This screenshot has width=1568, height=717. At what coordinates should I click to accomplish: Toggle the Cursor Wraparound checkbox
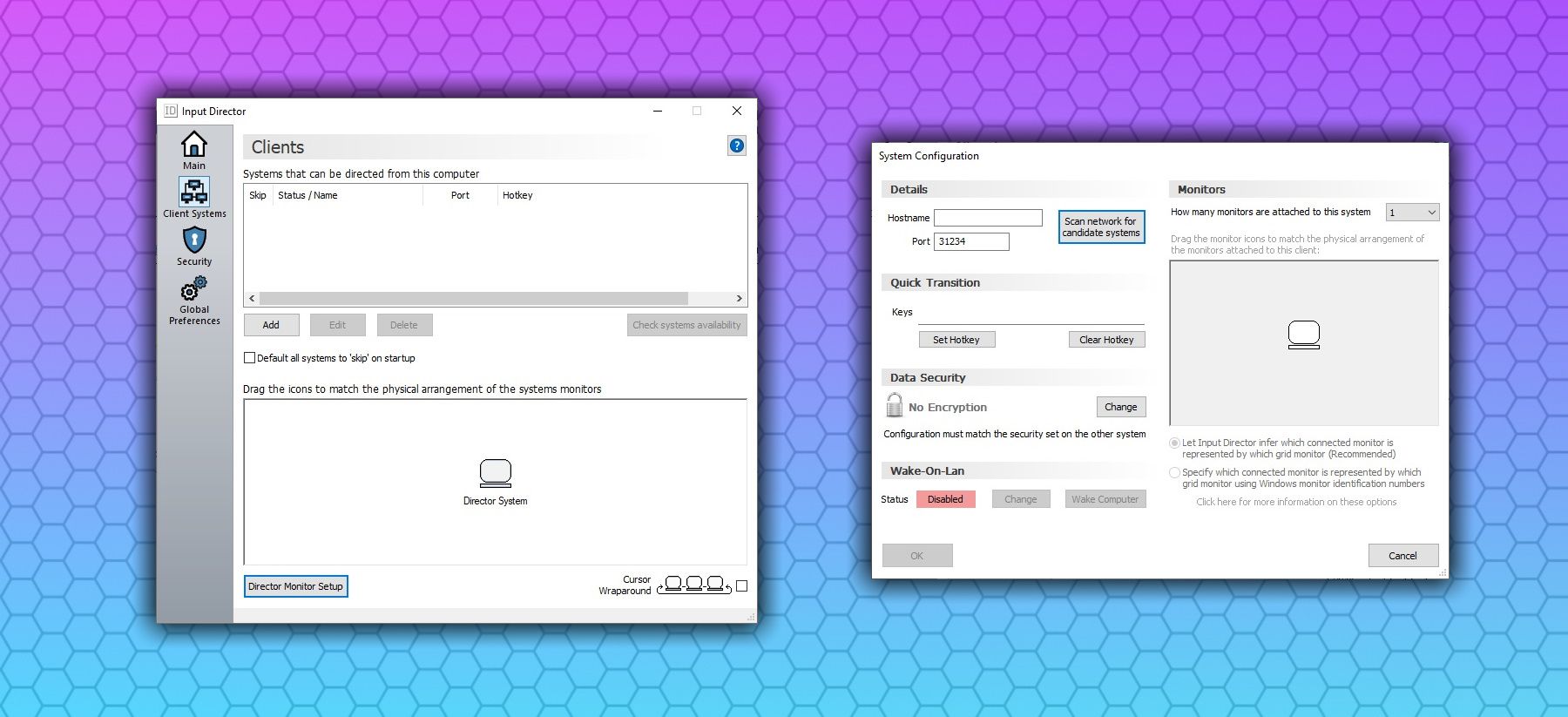point(741,586)
